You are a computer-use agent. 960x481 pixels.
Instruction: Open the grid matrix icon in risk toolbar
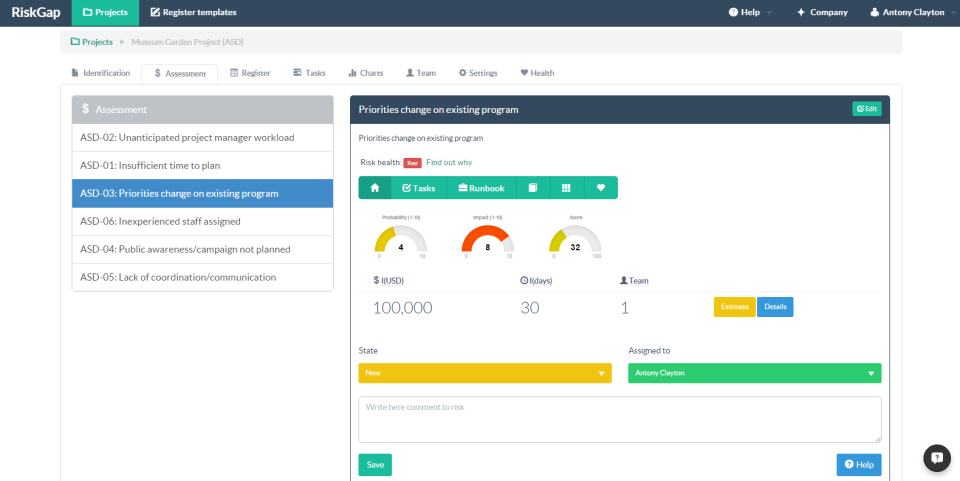click(566, 188)
